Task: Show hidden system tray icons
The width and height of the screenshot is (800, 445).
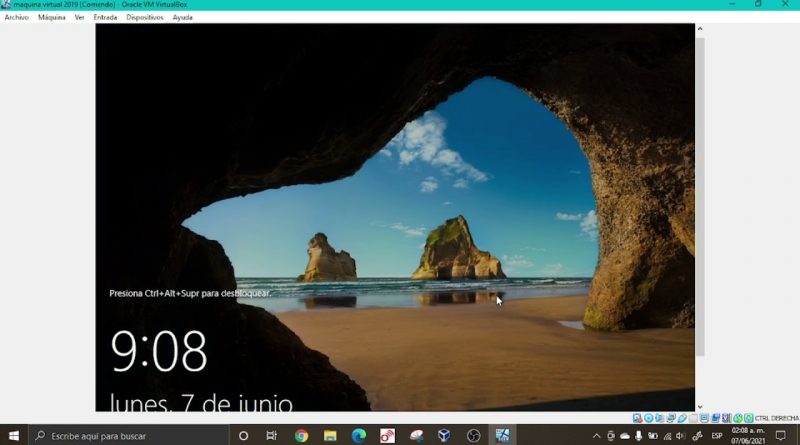Action: click(x=596, y=436)
